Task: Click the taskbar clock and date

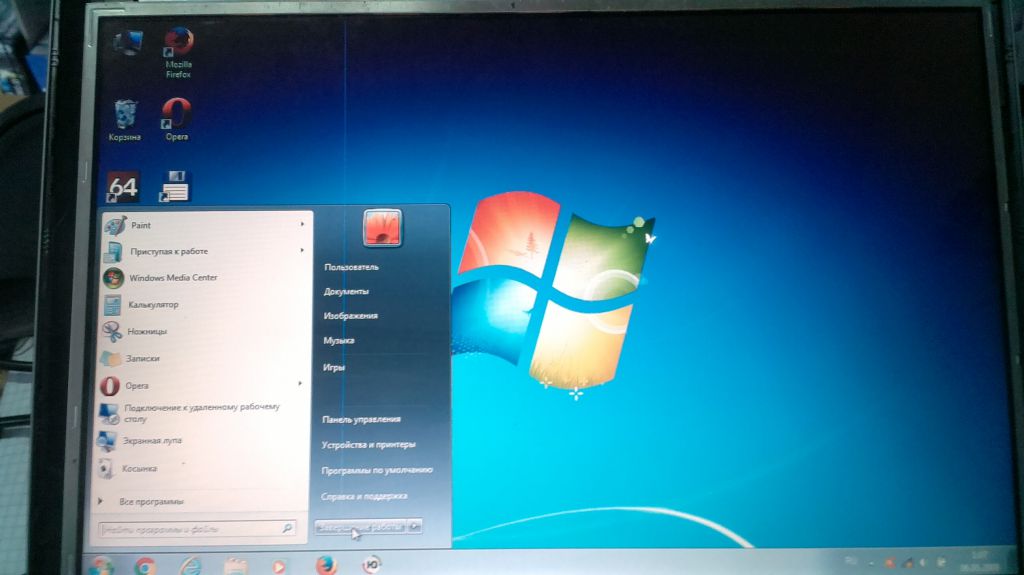Action: (x=979, y=561)
